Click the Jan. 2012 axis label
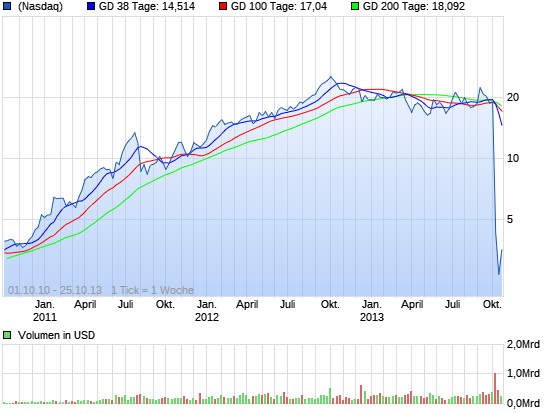 [207, 311]
